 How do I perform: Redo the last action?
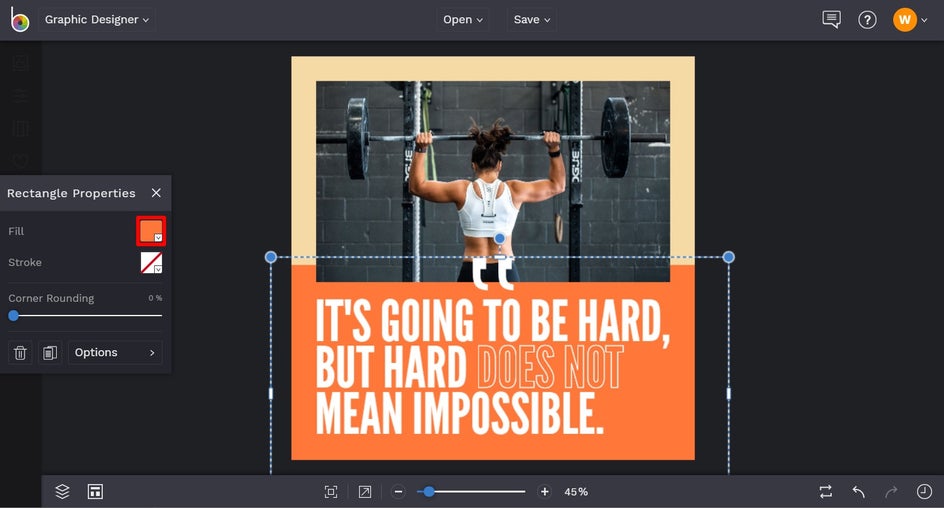pos(891,492)
